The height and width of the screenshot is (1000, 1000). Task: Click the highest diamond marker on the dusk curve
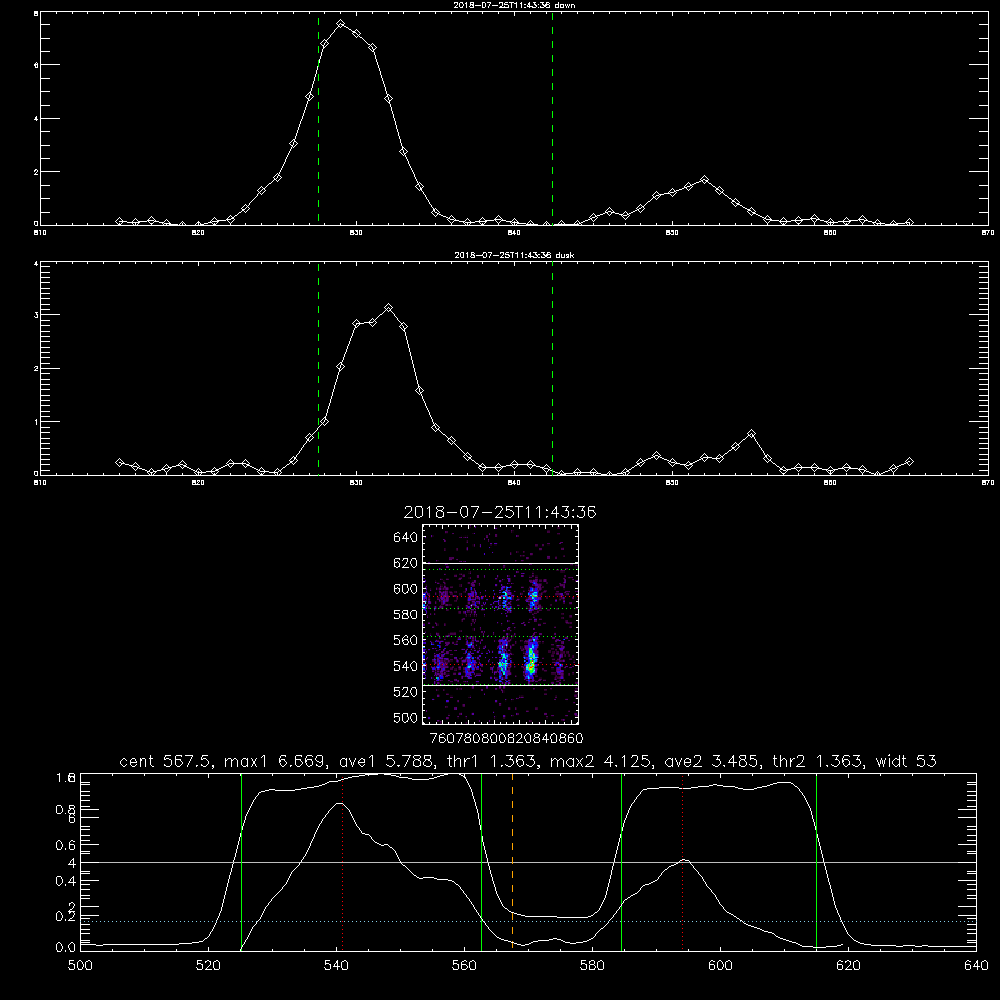click(x=388, y=308)
